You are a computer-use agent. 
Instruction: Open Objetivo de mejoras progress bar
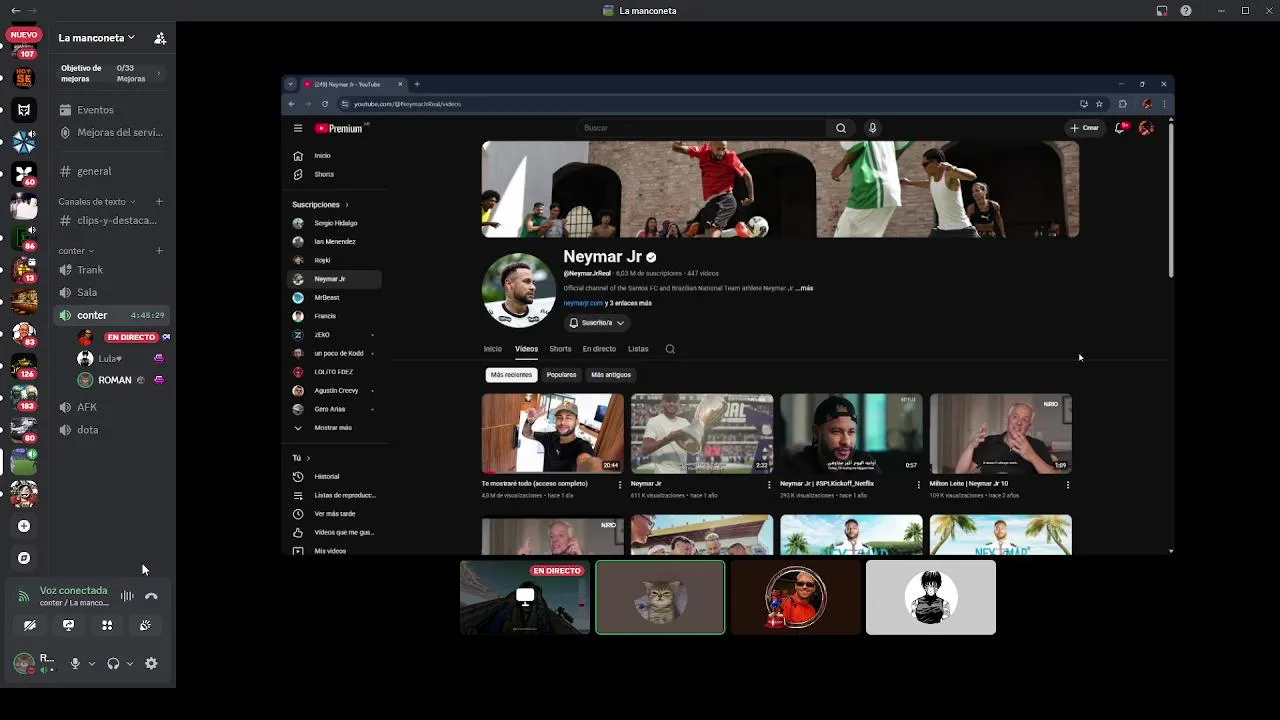[112, 73]
